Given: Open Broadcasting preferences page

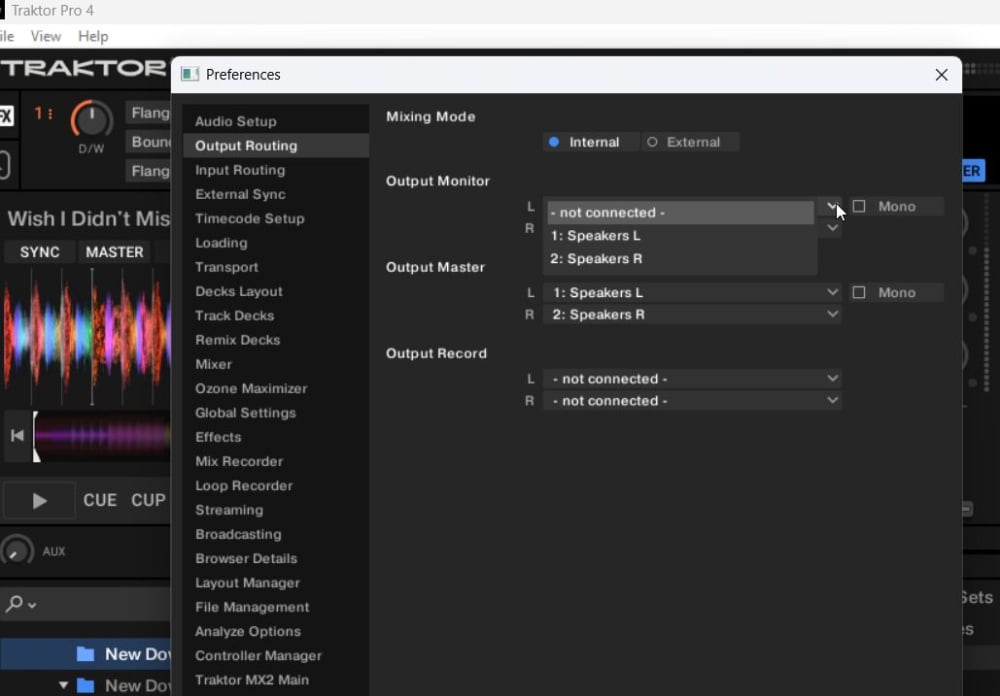Looking at the screenshot, I should (276, 534).
